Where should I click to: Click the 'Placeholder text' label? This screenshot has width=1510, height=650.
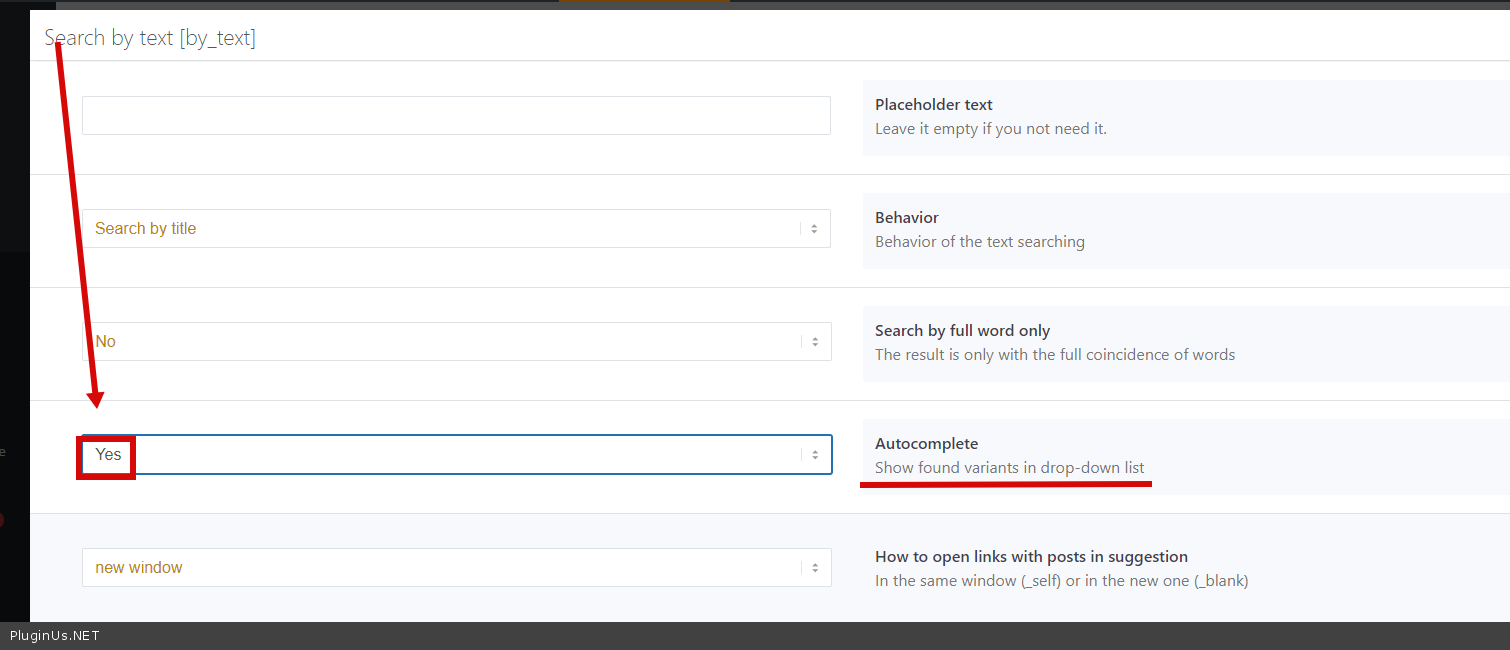point(933,104)
